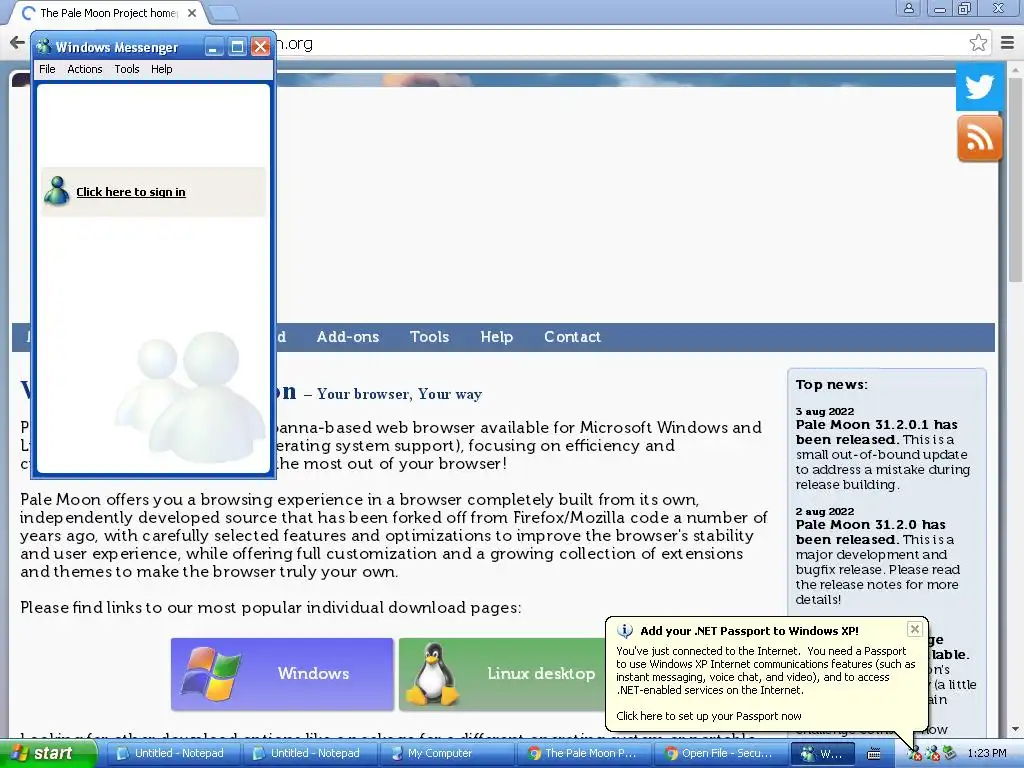Click the Windows Messenger title bar icon
The width and height of the screenshot is (1024, 768).
pyautogui.click(x=44, y=47)
